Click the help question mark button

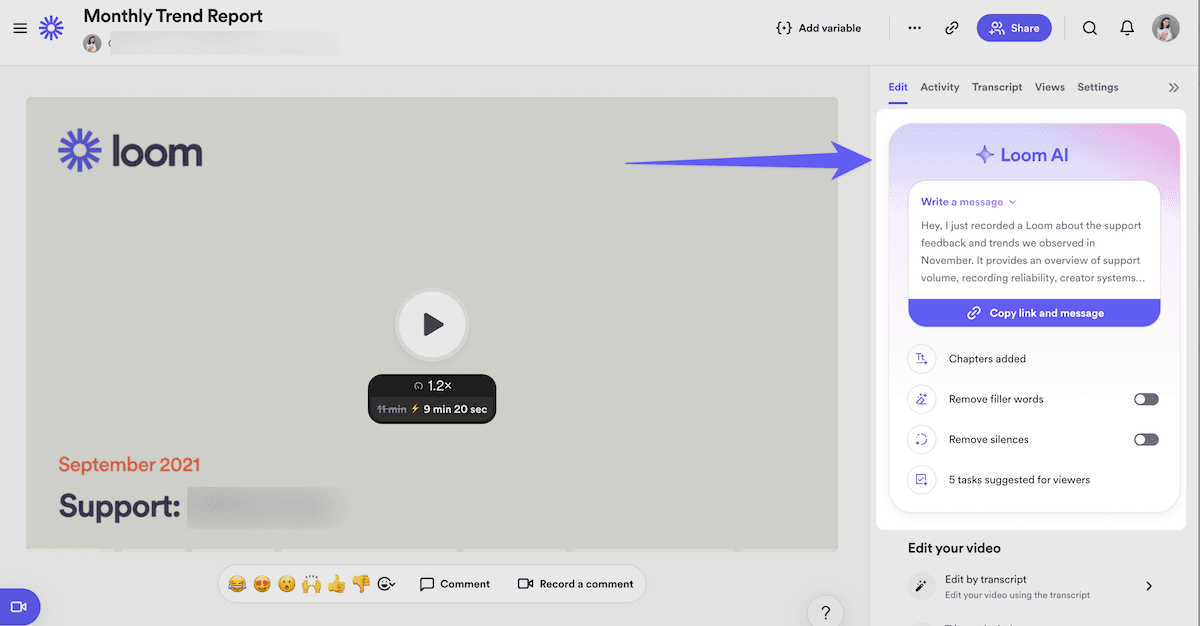(x=825, y=612)
